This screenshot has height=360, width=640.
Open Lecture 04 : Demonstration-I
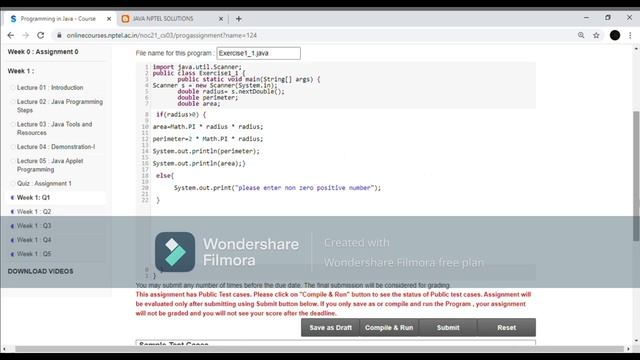(x=56, y=147)
